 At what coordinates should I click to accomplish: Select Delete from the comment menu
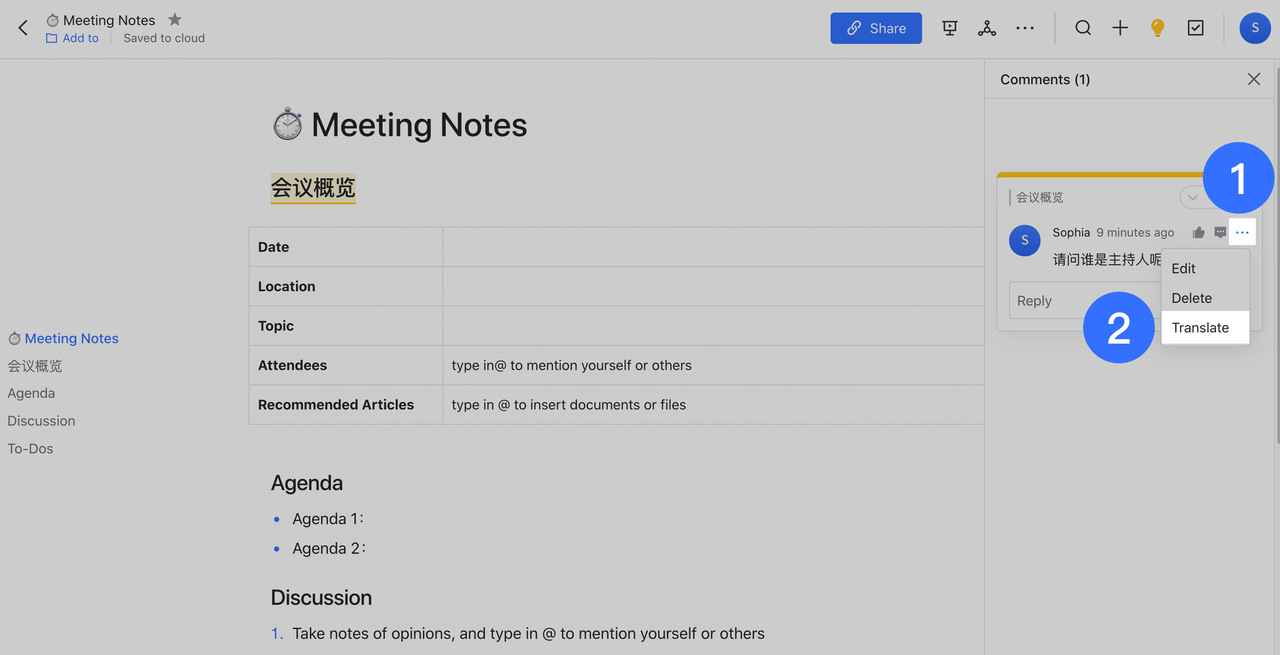(1205, 298)
